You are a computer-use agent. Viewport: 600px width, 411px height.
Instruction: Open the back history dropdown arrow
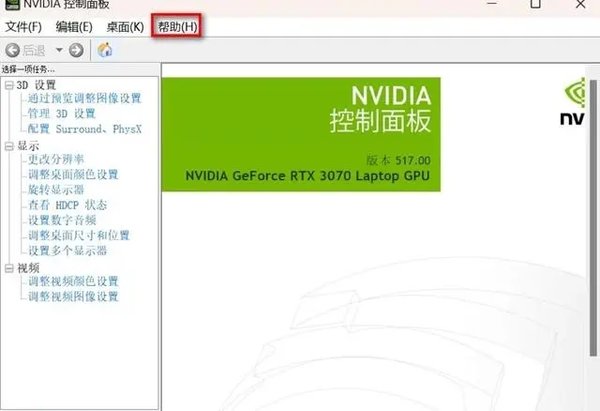pyautogui.click(x=59, y=50)
